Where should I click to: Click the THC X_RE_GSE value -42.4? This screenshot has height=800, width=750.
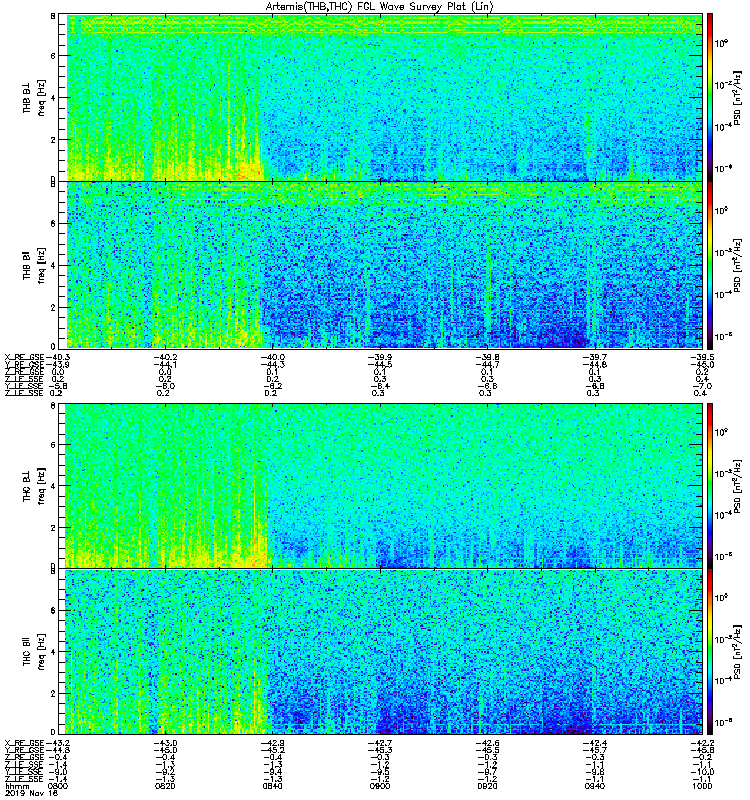(595, 743)
